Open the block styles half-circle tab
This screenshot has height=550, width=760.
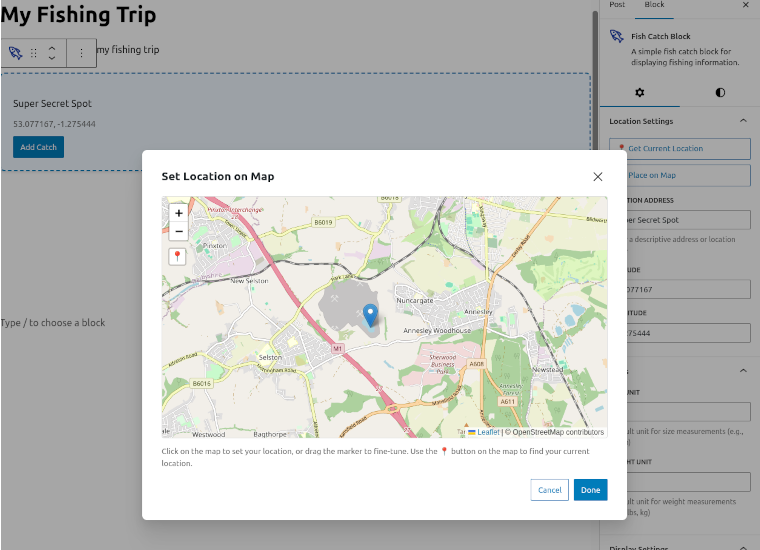(x=720, y=92)
